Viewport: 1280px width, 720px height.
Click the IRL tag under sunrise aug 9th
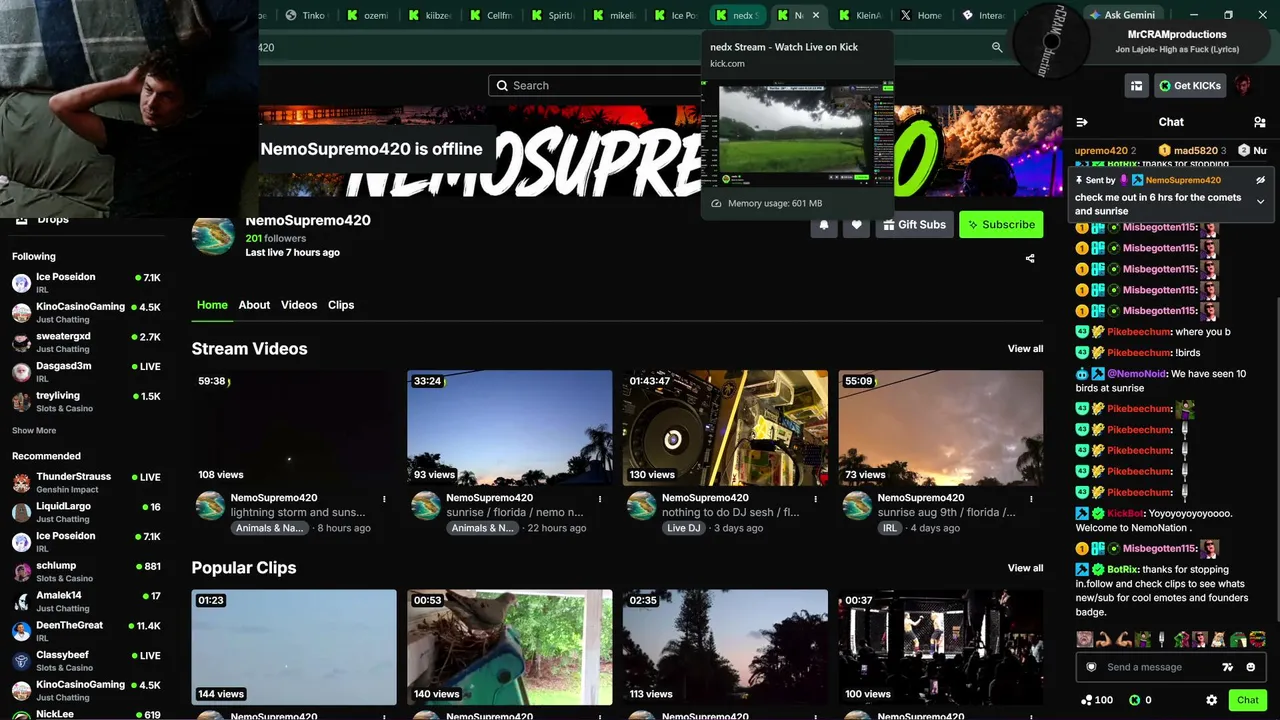click(890, 528)
